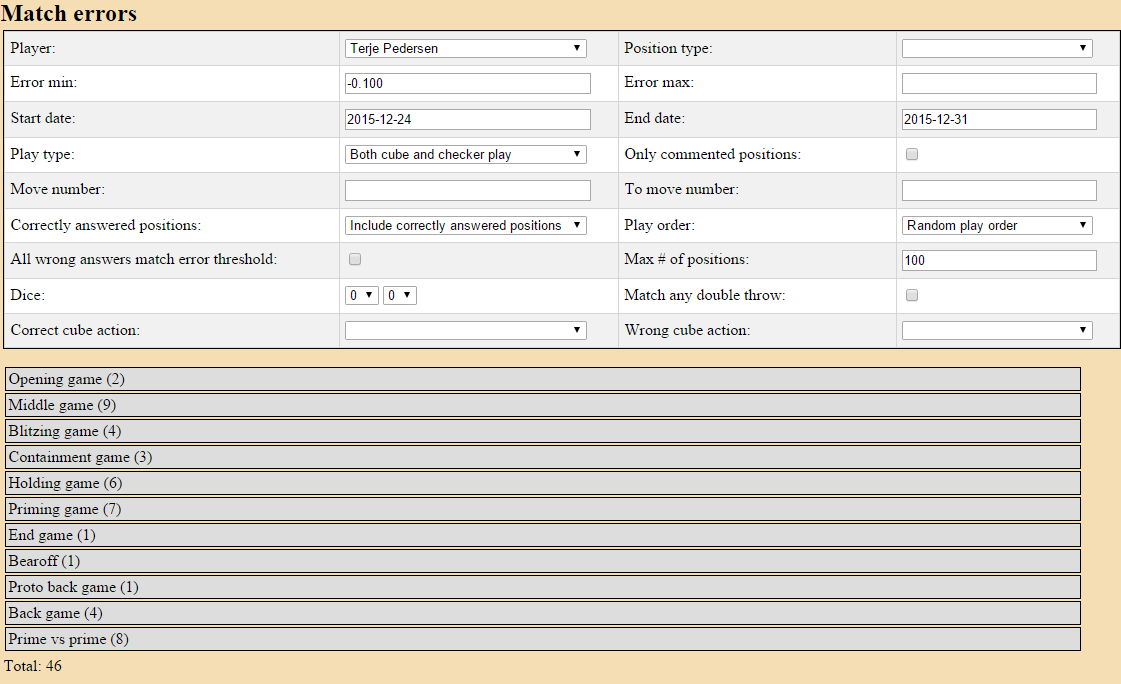Click the Error min input field
The width and height of the screenshot is (1121, 684).
coord(467,83)
